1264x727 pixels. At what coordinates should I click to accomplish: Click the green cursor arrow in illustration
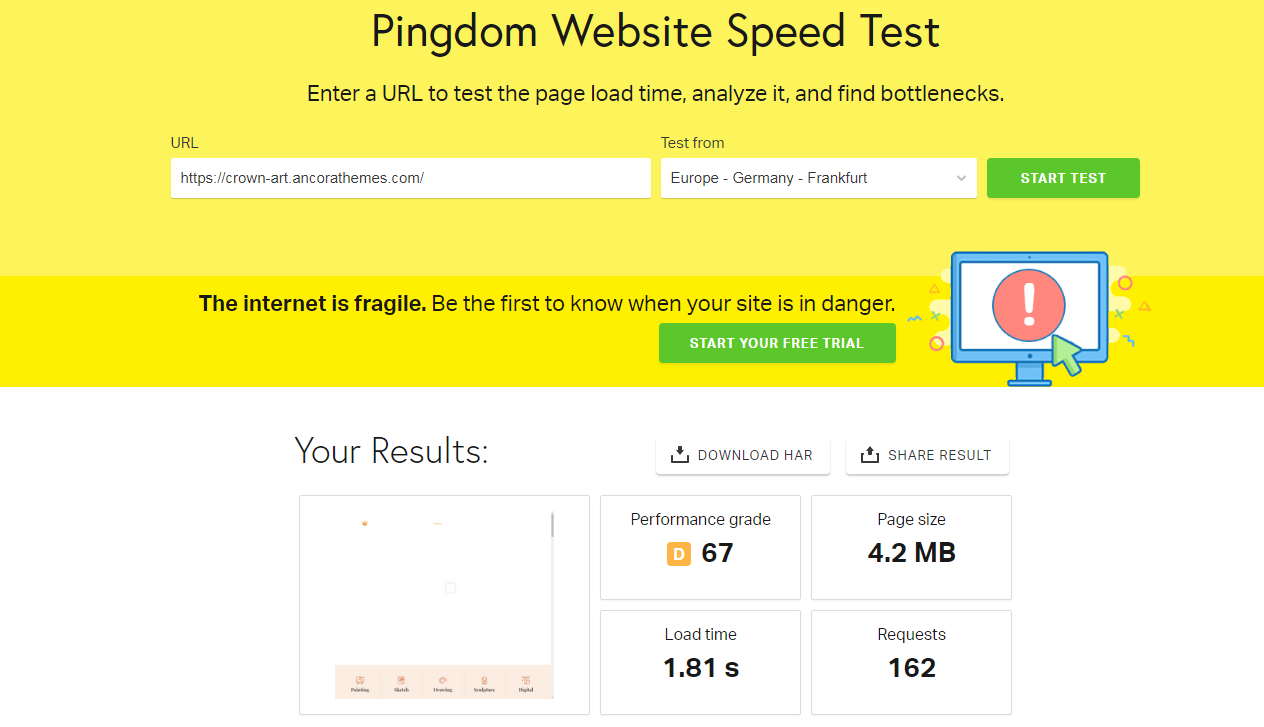(1067, 356)
